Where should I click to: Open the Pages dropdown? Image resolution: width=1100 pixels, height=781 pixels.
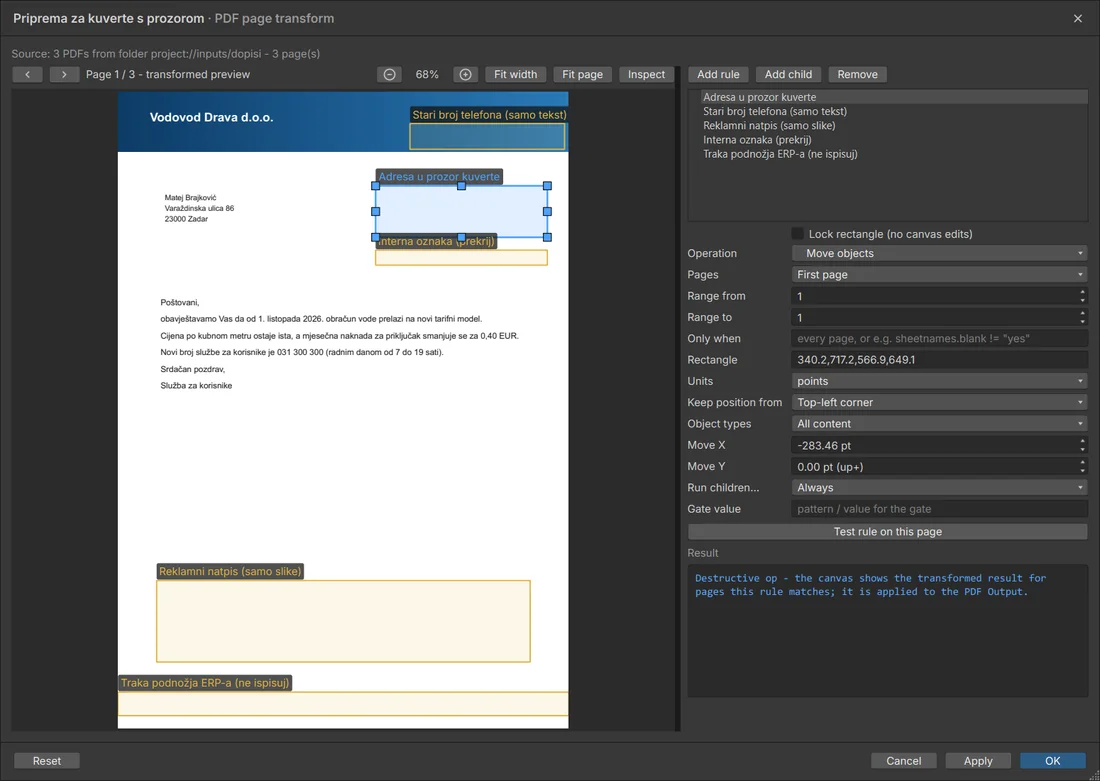(x=939, y=274)
